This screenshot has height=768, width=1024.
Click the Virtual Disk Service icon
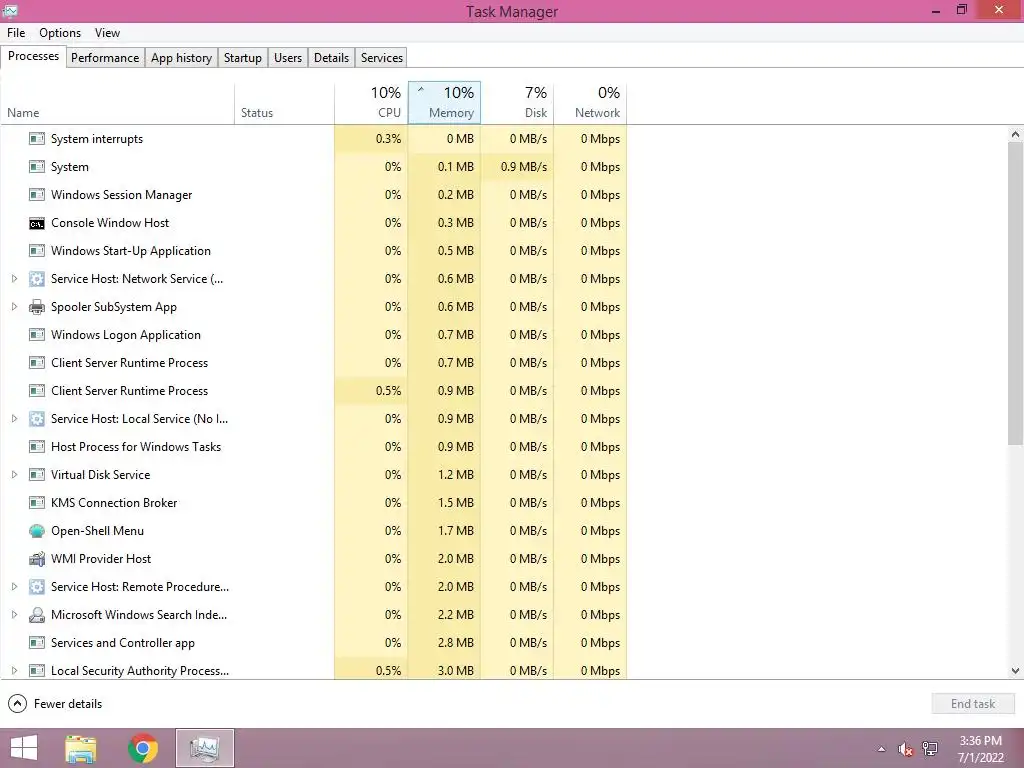tap(37, 475)
